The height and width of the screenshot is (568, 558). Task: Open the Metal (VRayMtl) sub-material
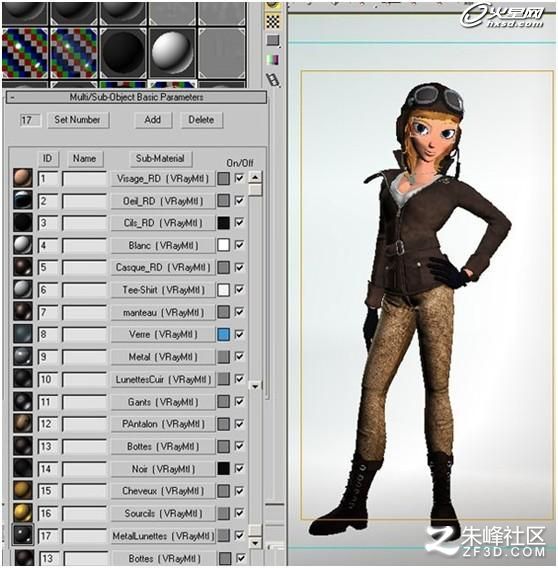(163, 357)
